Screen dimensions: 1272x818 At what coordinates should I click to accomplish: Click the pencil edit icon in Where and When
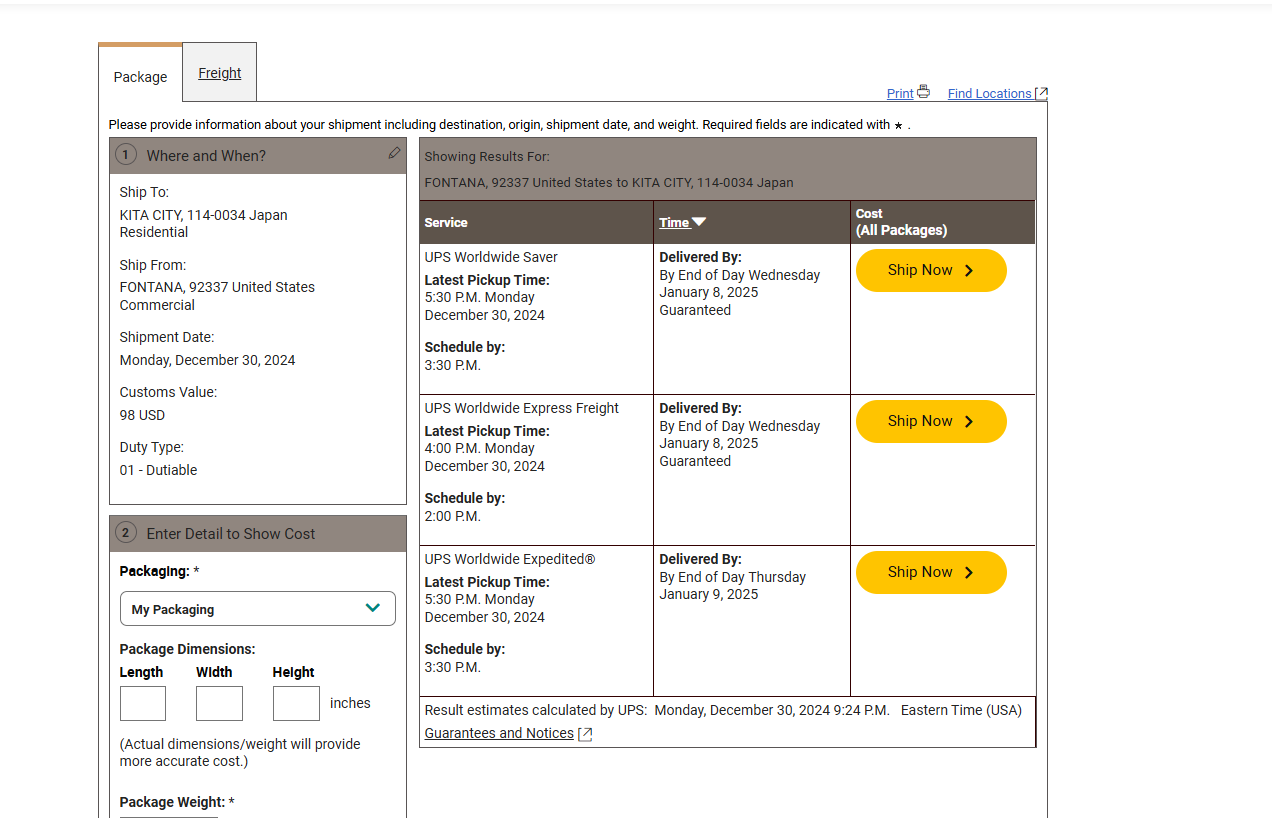click(x=394, y=153)
